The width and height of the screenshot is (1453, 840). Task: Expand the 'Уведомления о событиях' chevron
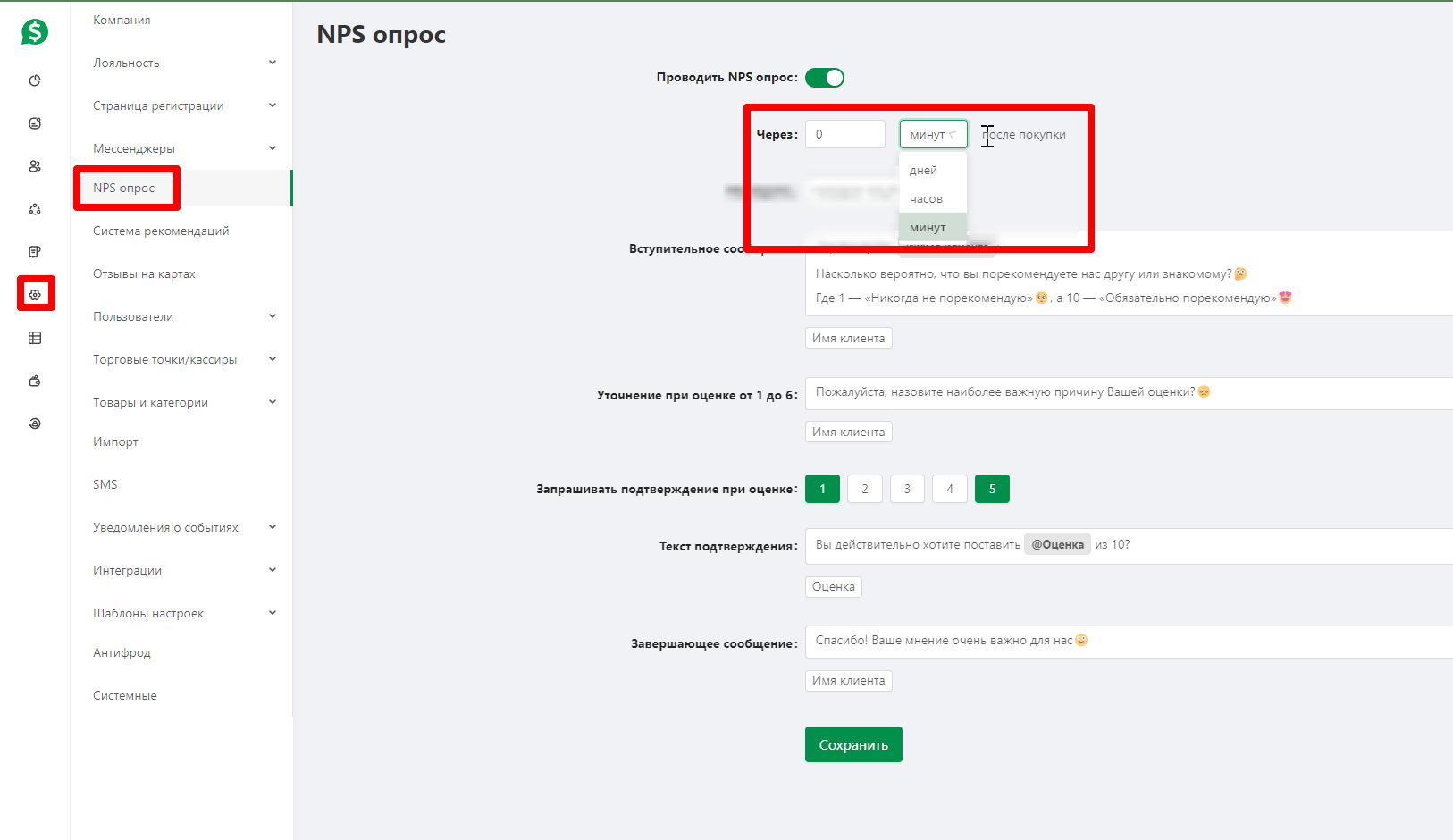pos(273,527)
